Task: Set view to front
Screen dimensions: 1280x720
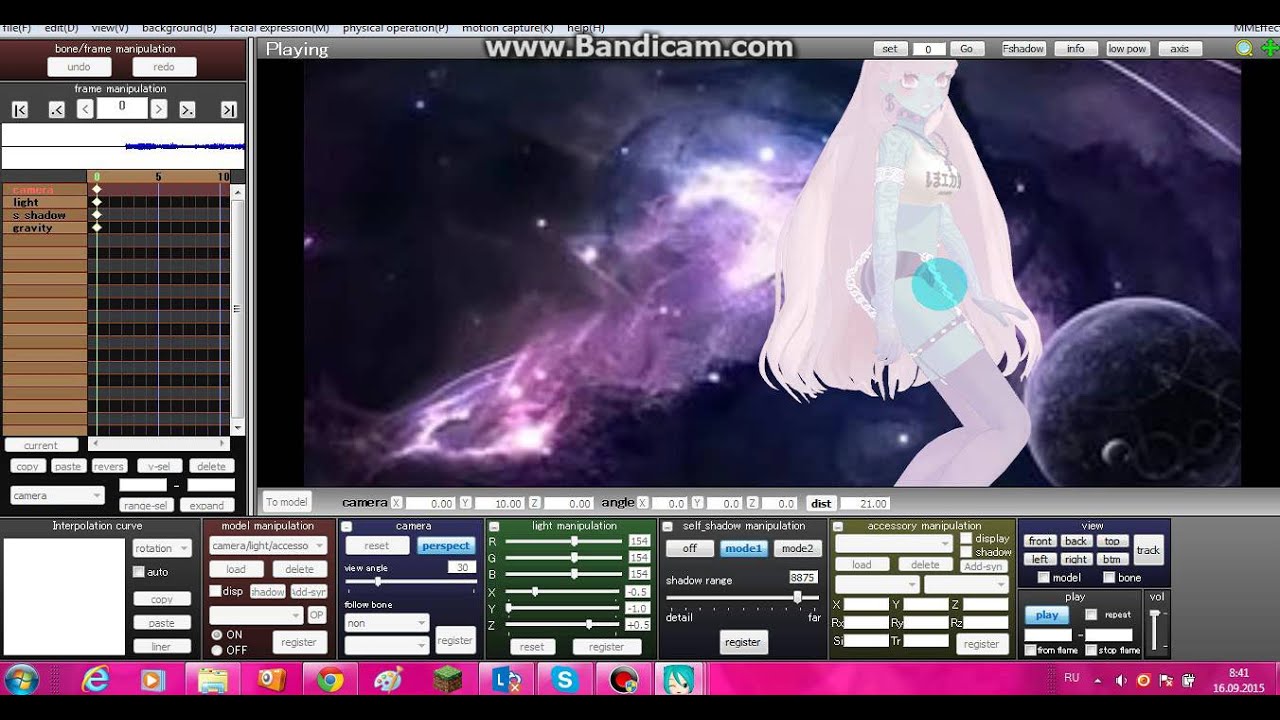Action: (x=1041, y=541)
